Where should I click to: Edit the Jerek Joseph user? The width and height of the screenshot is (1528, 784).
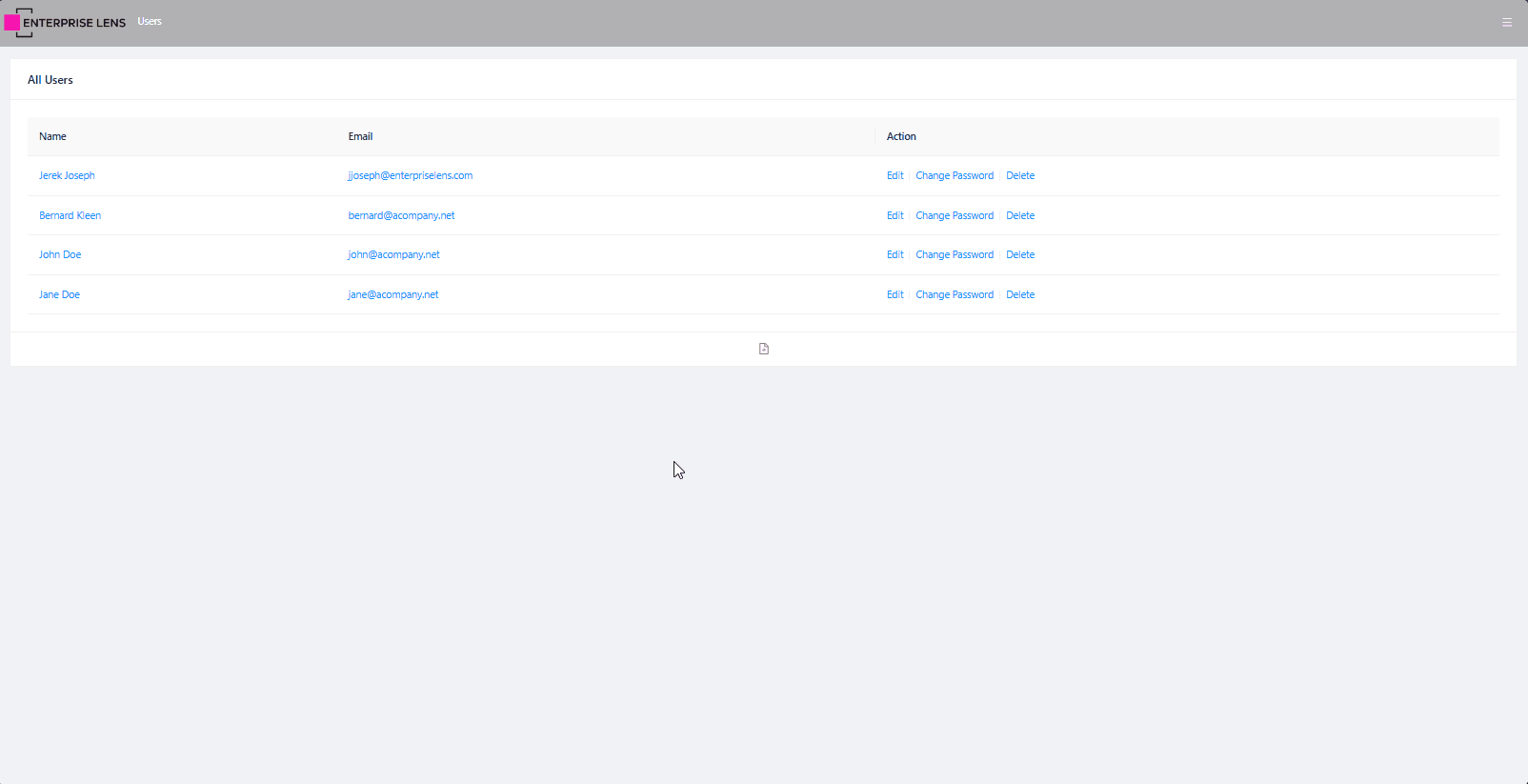point(895,176)
